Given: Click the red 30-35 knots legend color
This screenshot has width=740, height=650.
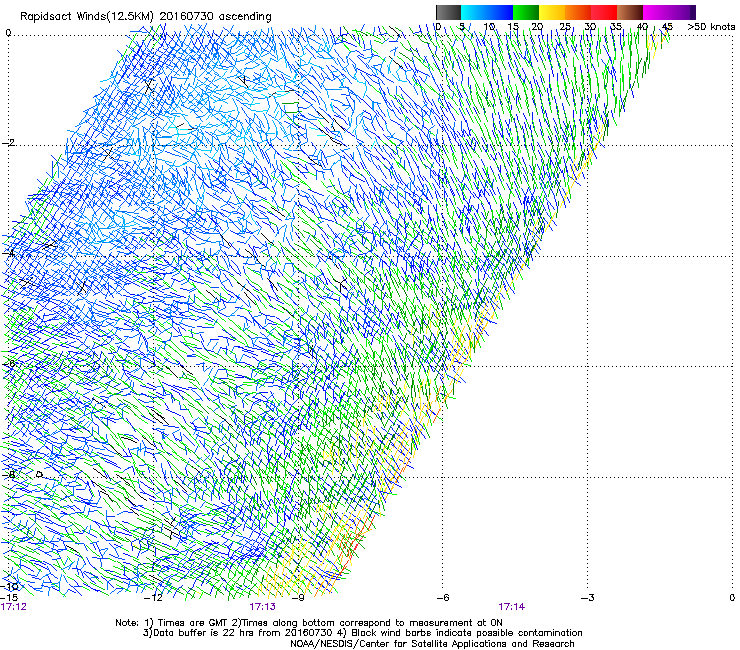Looking at the screenshot, I should coord(604,12).
